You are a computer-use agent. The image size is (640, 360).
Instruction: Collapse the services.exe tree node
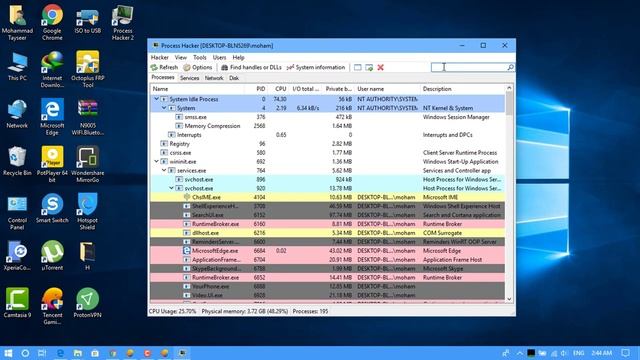[x=164, y=170]
